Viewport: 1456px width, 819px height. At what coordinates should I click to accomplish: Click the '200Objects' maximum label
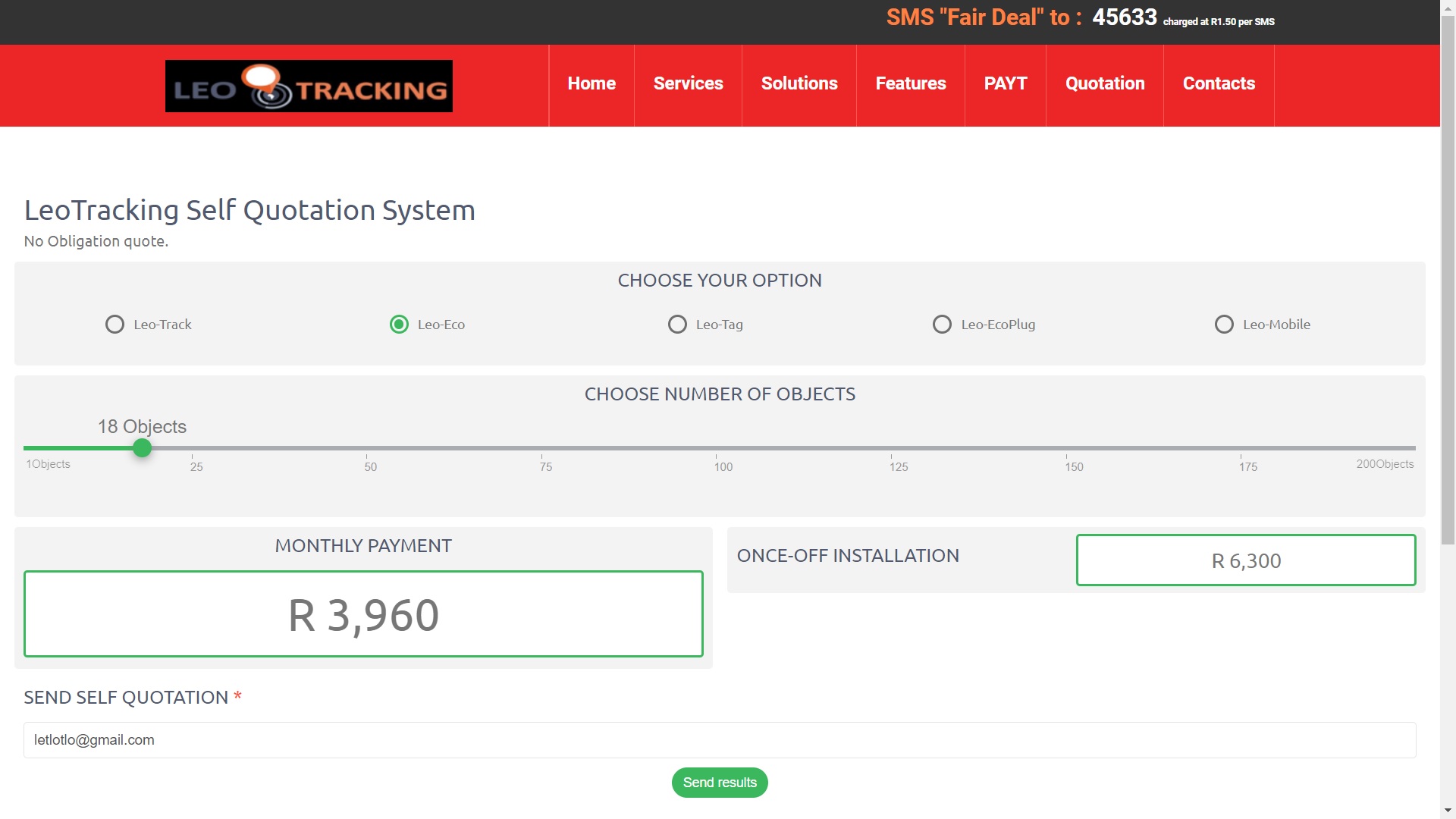(x=1385, y=464)
